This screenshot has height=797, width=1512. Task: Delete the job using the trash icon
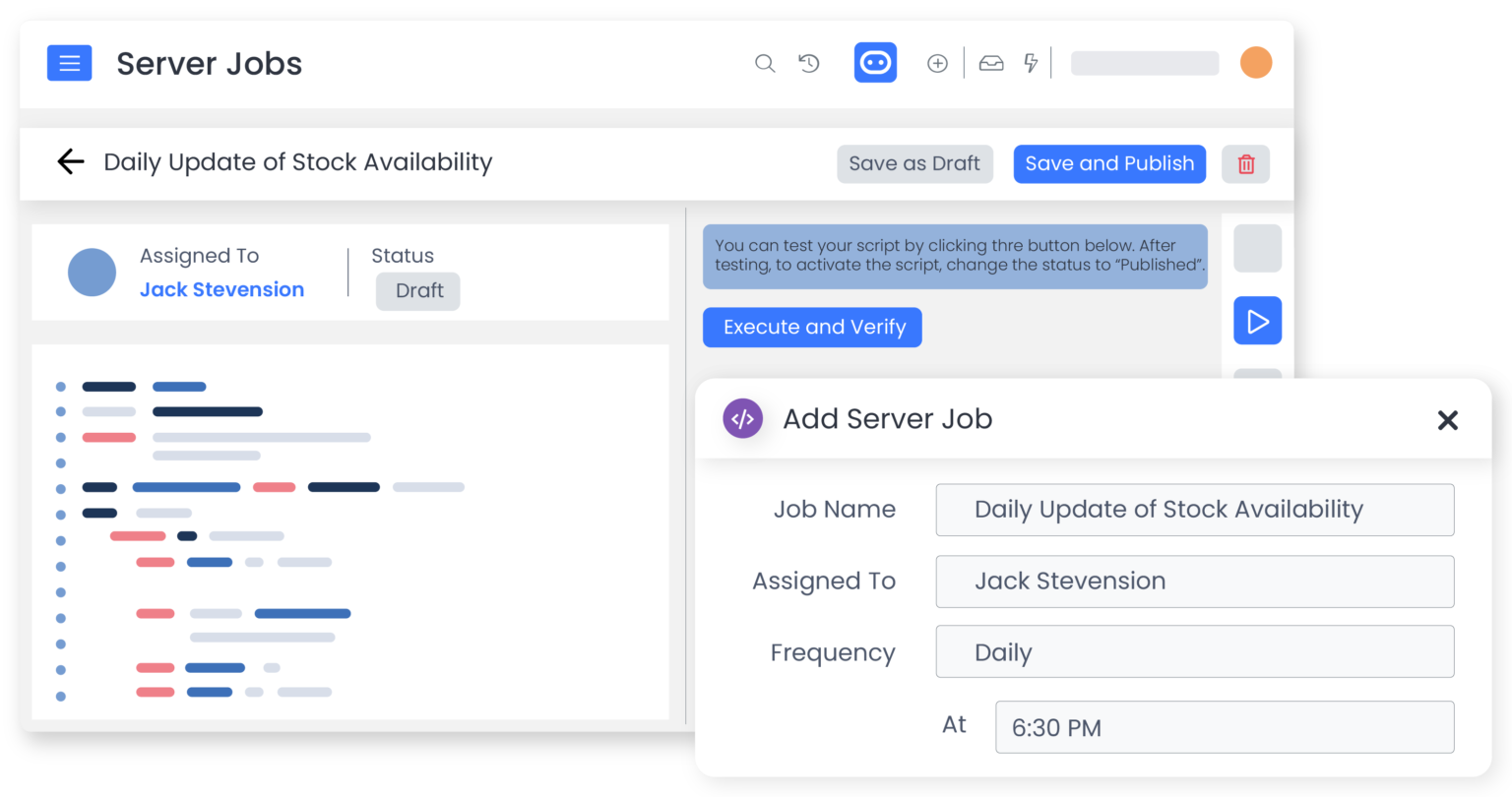pos(1245,163)
